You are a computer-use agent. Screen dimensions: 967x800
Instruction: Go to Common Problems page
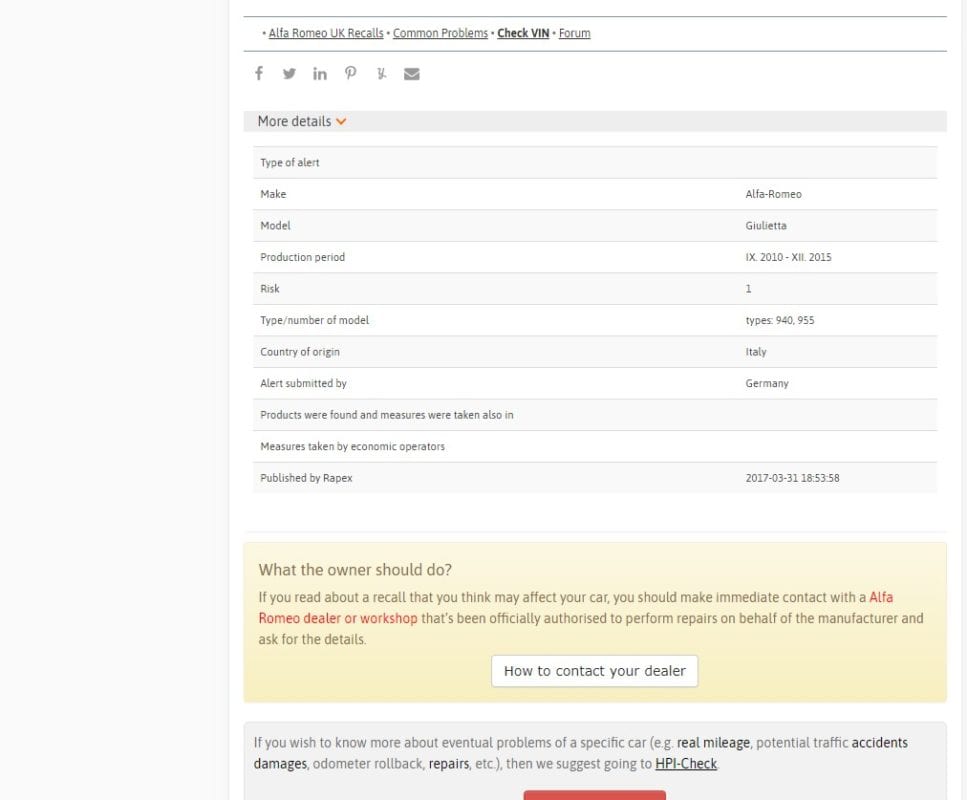(440, 33)
